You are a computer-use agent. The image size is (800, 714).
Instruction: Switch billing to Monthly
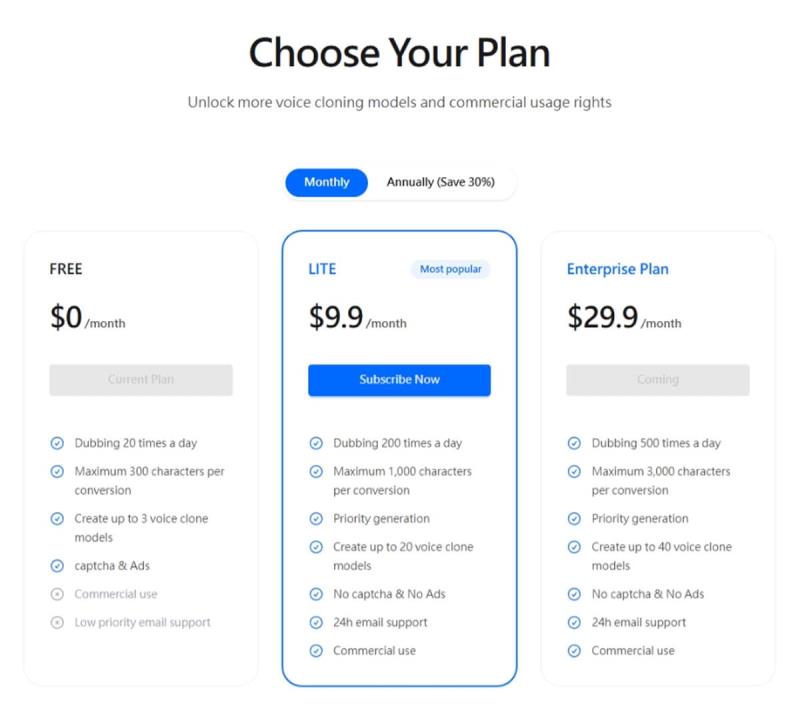327,182
